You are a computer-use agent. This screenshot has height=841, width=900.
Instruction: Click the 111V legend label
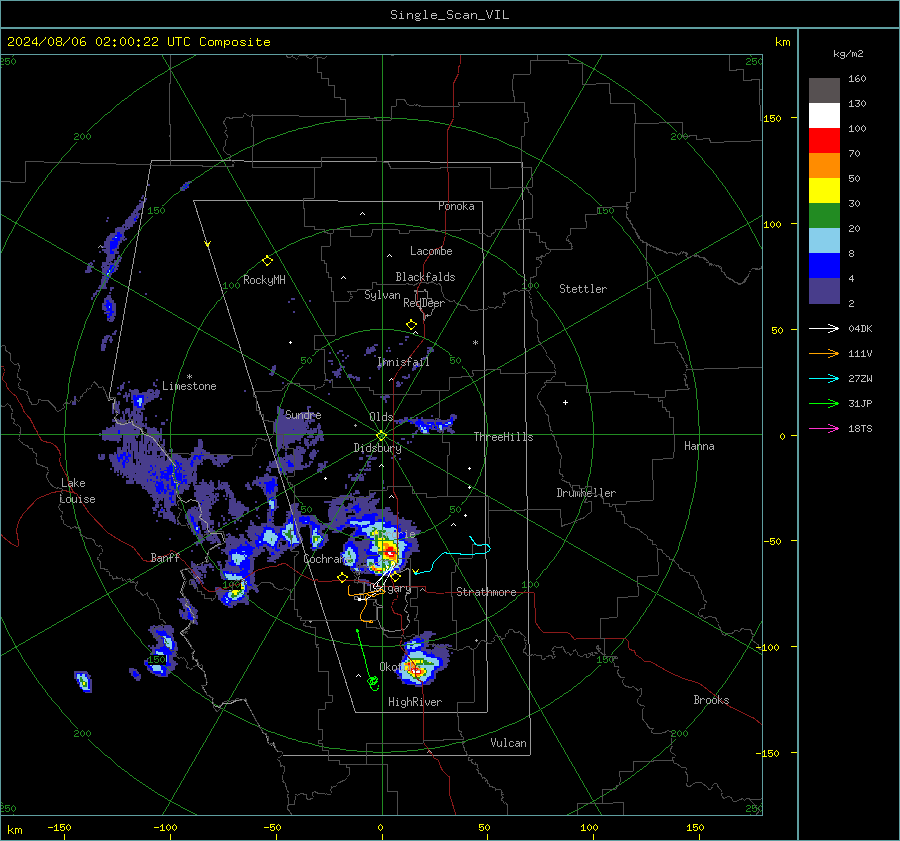pos(860,354)
